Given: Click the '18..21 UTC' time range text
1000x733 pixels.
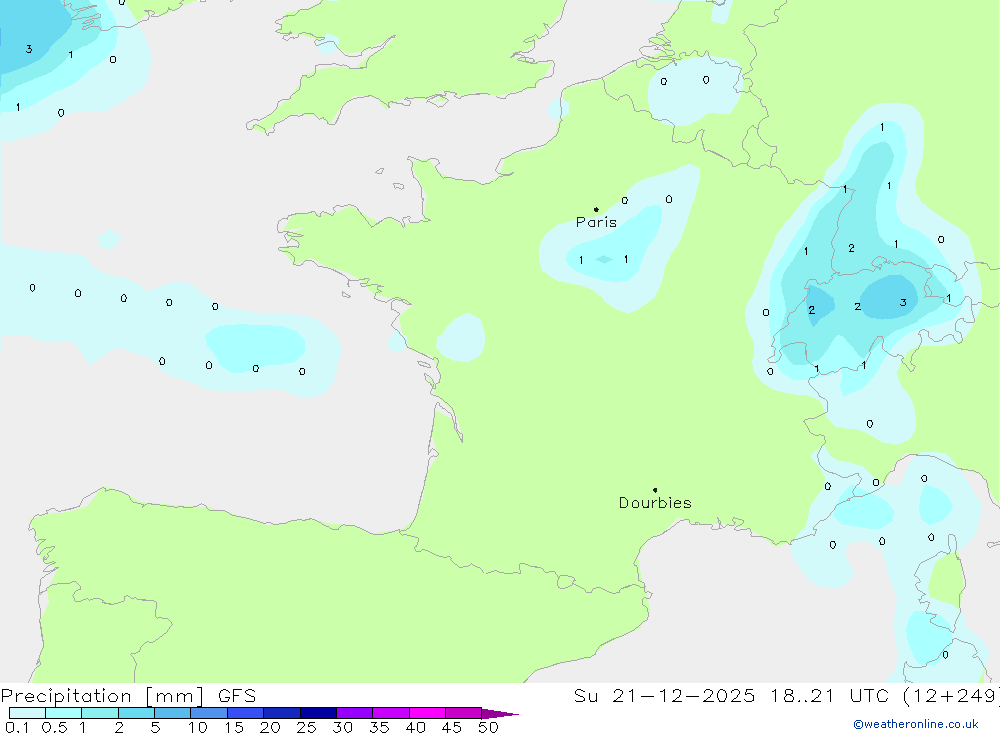Looking at the screenshot, I should [829, 696].
